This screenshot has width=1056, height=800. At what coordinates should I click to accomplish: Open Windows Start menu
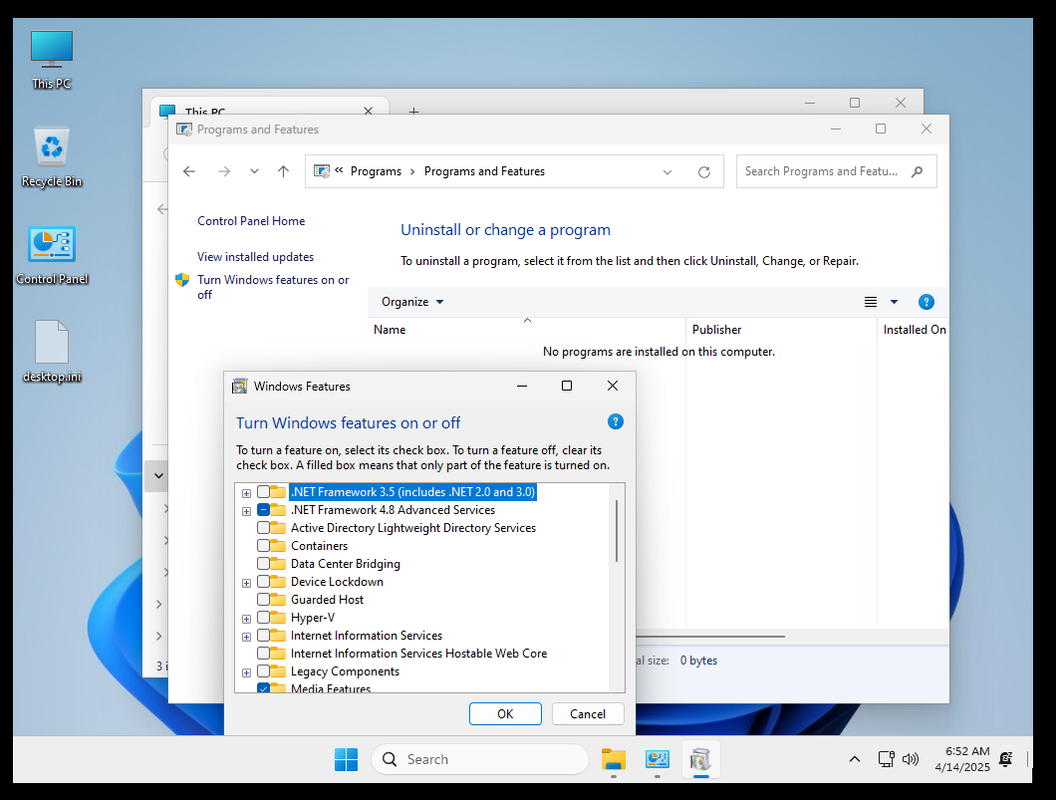tap(346, 760)
